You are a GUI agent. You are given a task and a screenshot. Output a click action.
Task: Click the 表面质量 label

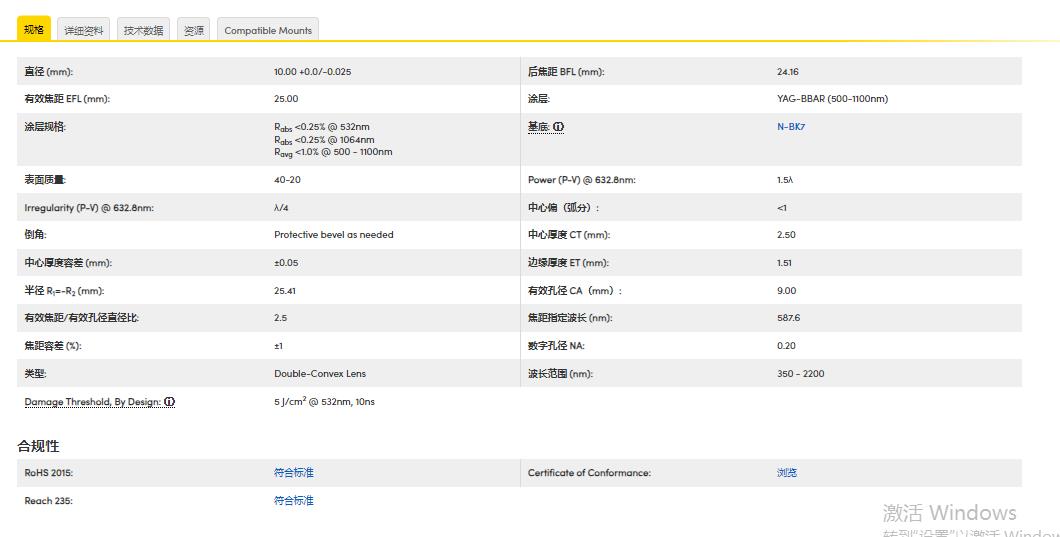(x=45, y=180)
